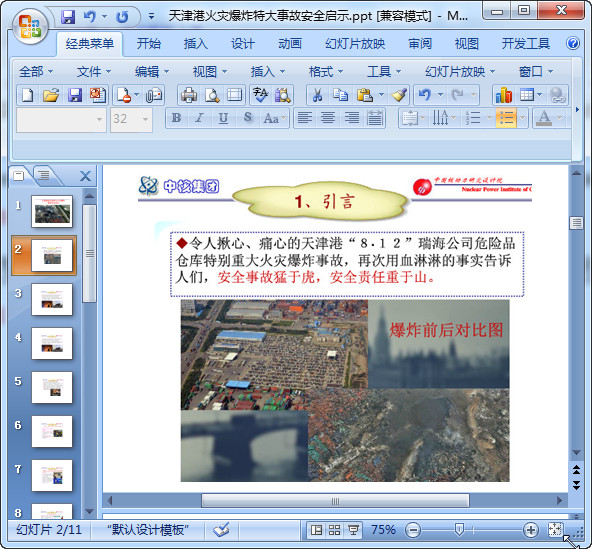
Task: Click the Office button logo
Action: (30, 26)
